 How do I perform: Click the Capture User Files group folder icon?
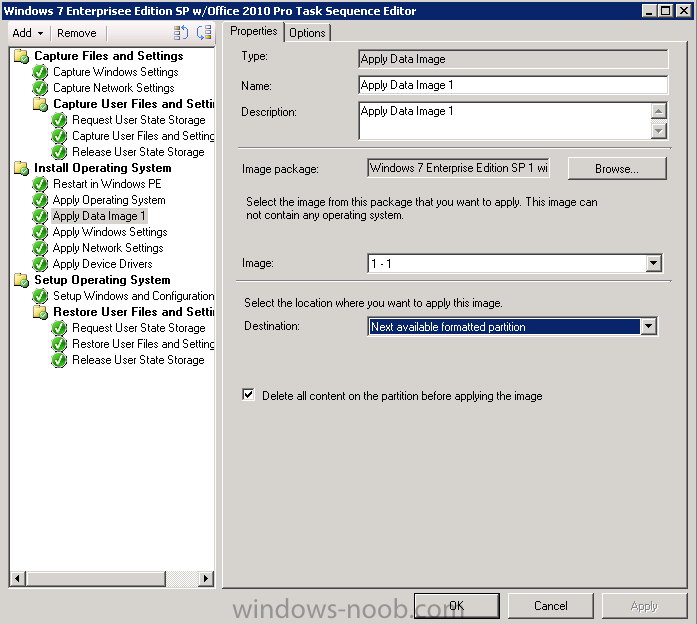pyautogui.click(x=40, y=104)
